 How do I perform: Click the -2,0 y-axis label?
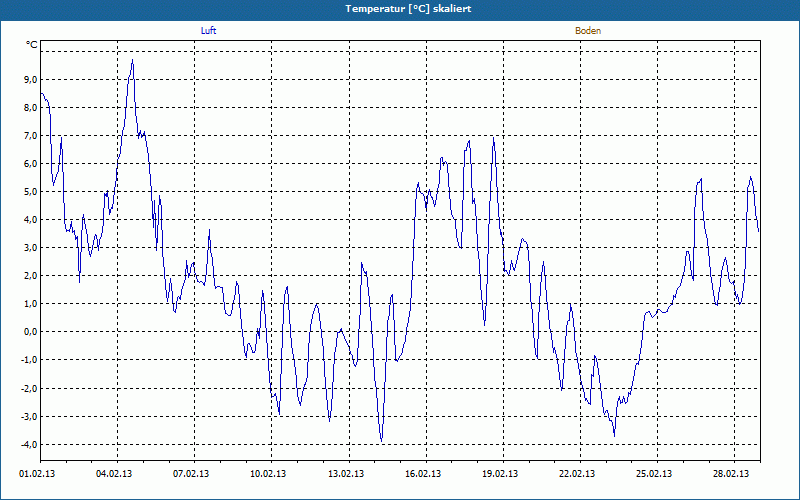[x=29, y=388]
